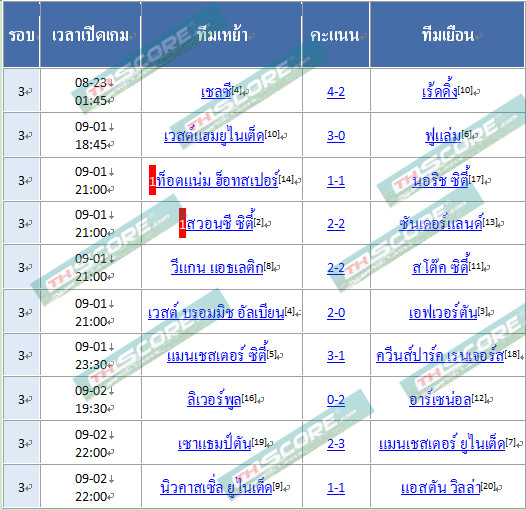
Task: Open the ซันเดอร์แลนด์ team link
Action: tap(441, 223)
